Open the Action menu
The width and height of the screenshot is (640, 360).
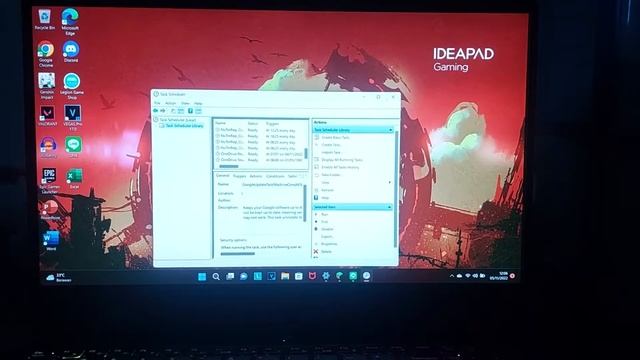[170, 103]
